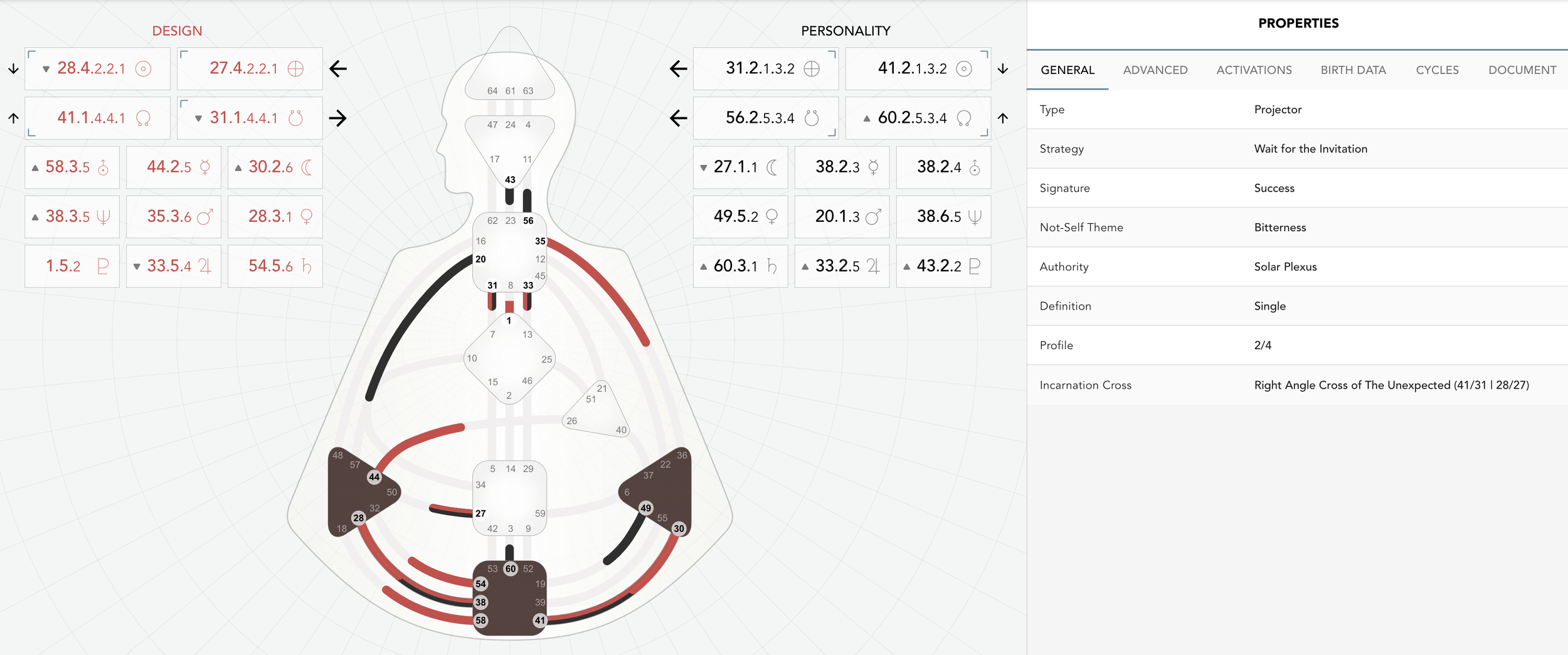This screenshot has height=655, width=1568.
Task: Click the down arrow left of Design 28.4.2.2.1
Action: [x=13, y=68]
